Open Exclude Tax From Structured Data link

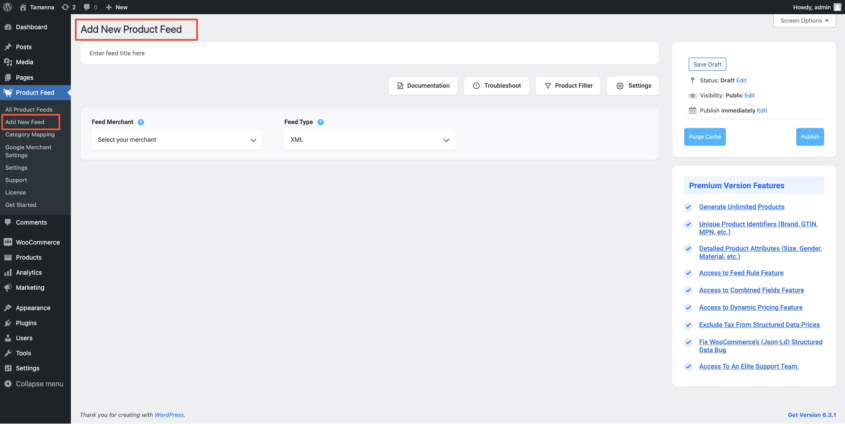click(x=759, y=325)
